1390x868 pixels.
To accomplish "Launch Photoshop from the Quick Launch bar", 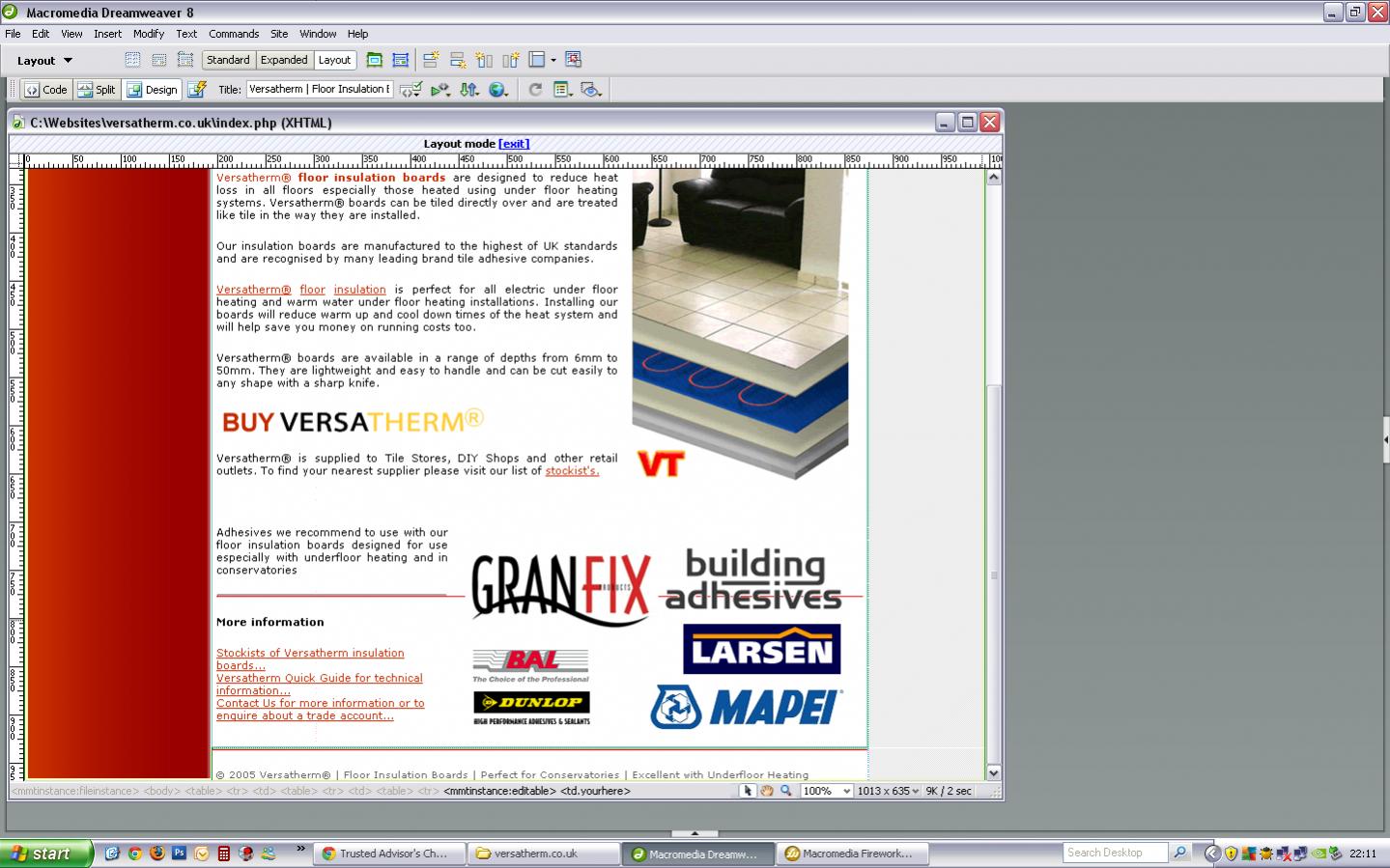I will coord(179,854).
